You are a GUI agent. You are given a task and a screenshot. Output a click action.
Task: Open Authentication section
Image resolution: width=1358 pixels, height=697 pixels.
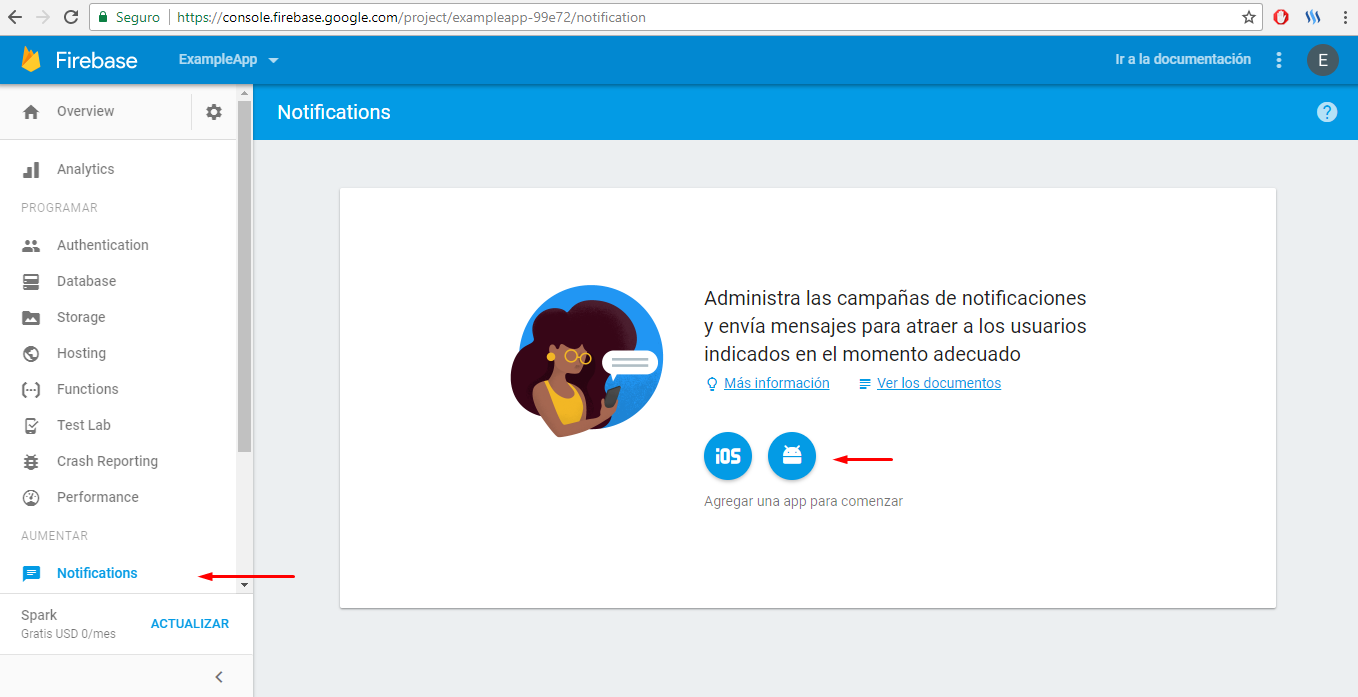click(103, 245)
